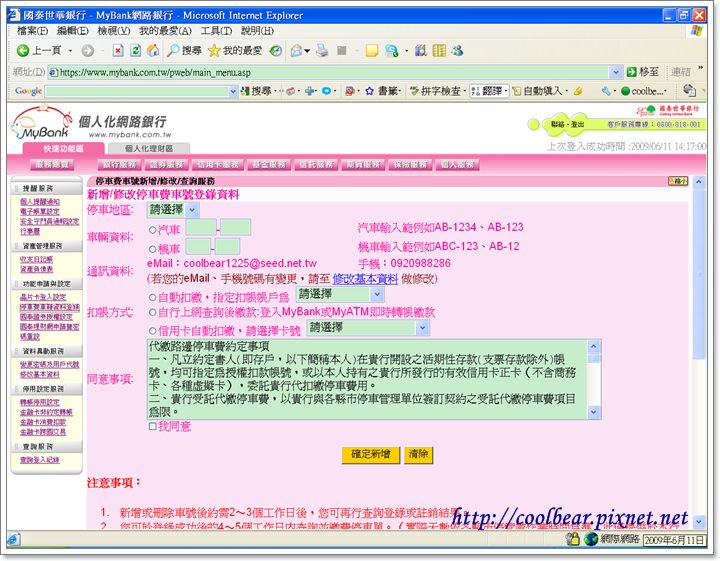Select the 汽車 (car) radio button
Viewport: 720px width, 561px height.
(152, 230)
